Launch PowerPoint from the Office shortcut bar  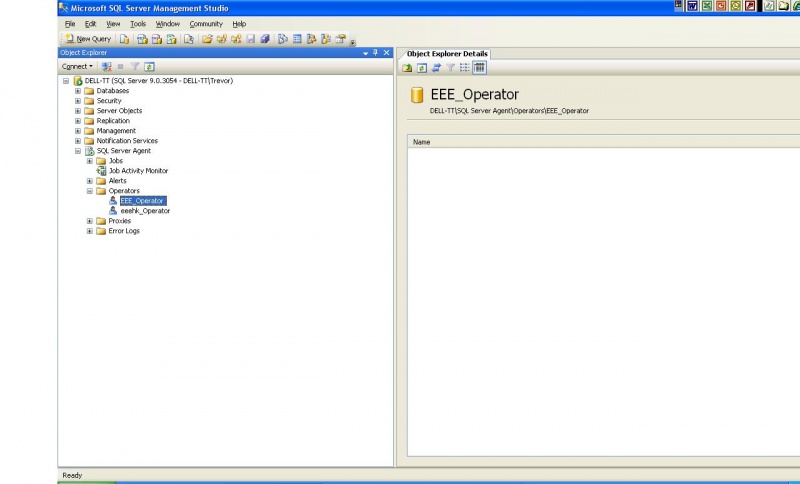(x=721, y=6)
